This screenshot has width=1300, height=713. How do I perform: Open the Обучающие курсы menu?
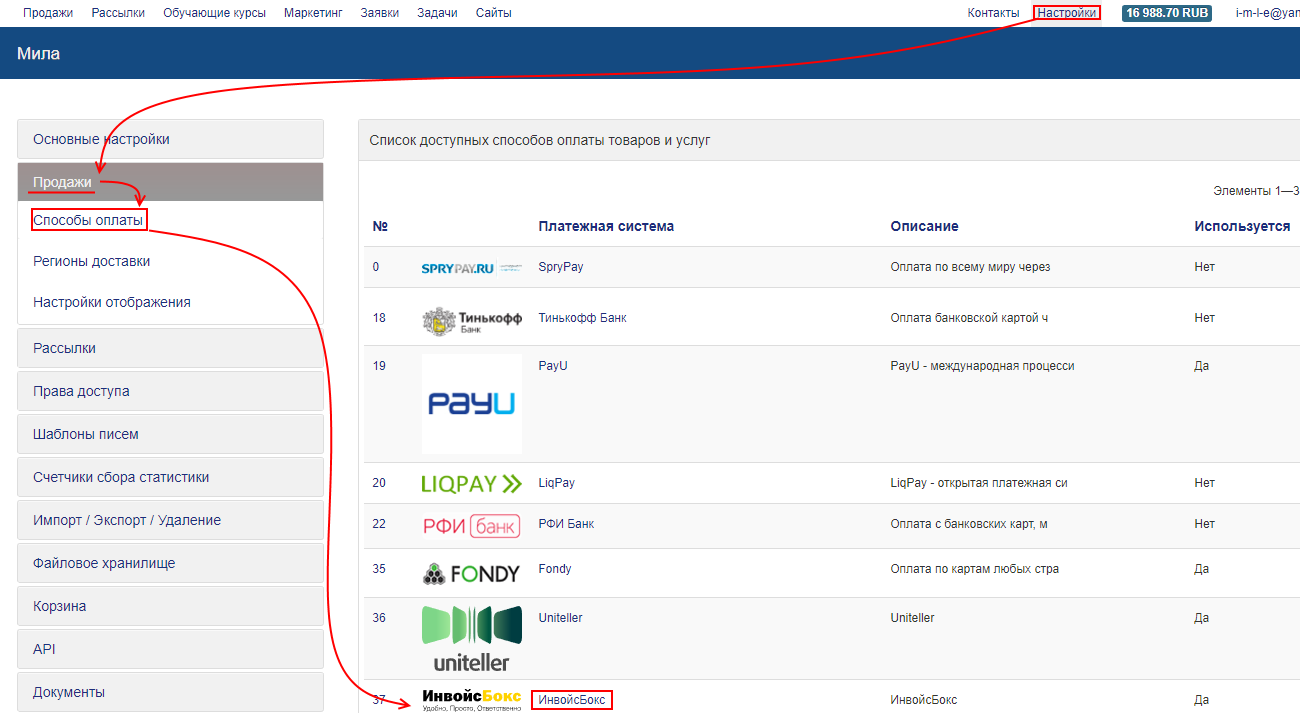pyautogui.click(x=214, y=13)
